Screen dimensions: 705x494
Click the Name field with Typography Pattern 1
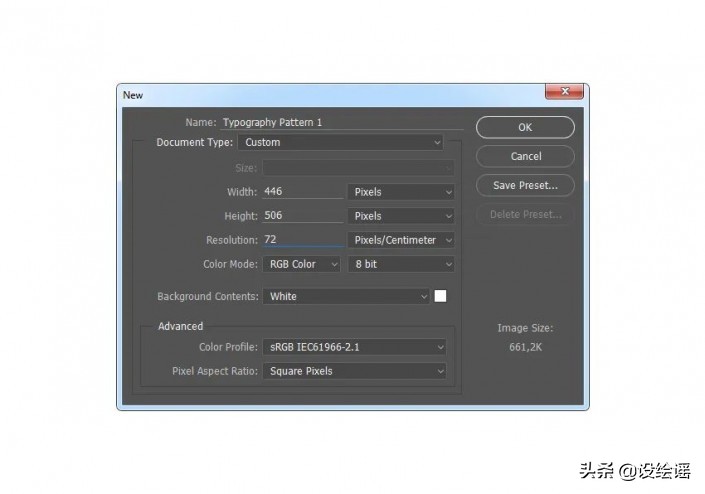342,123
